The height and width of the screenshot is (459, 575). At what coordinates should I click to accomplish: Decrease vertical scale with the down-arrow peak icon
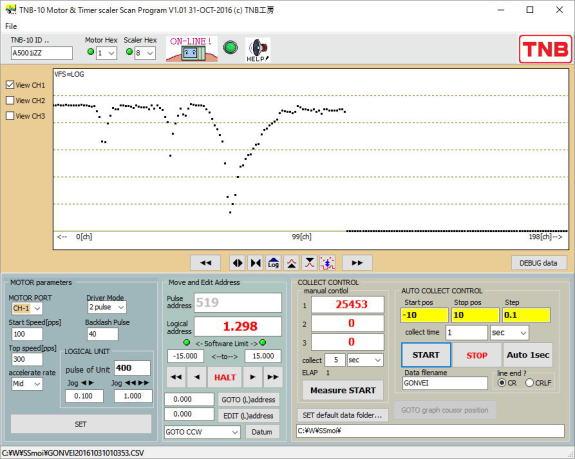tap(310, 263)
